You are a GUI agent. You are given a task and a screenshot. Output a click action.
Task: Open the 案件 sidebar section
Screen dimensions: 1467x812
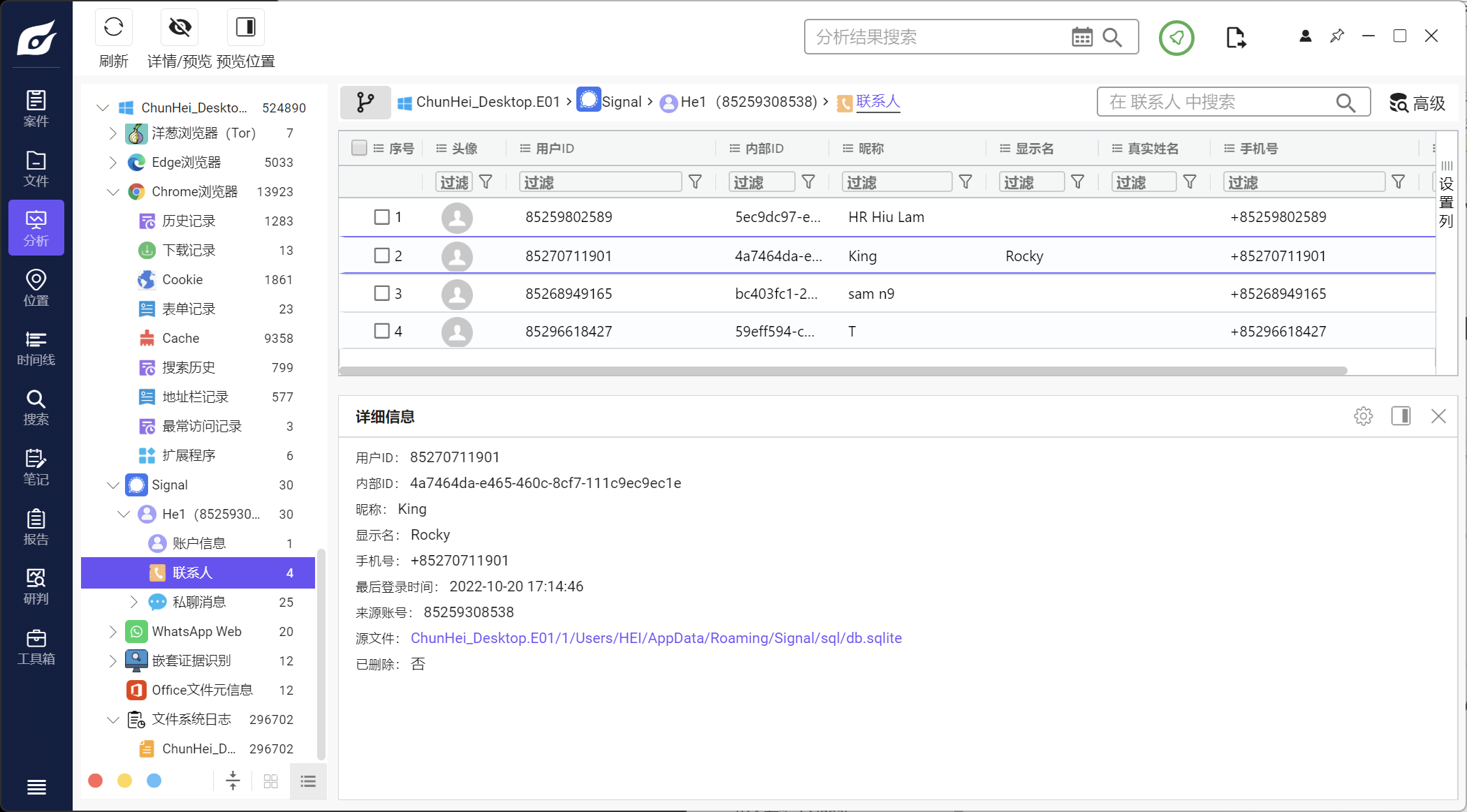pos(36,109)
